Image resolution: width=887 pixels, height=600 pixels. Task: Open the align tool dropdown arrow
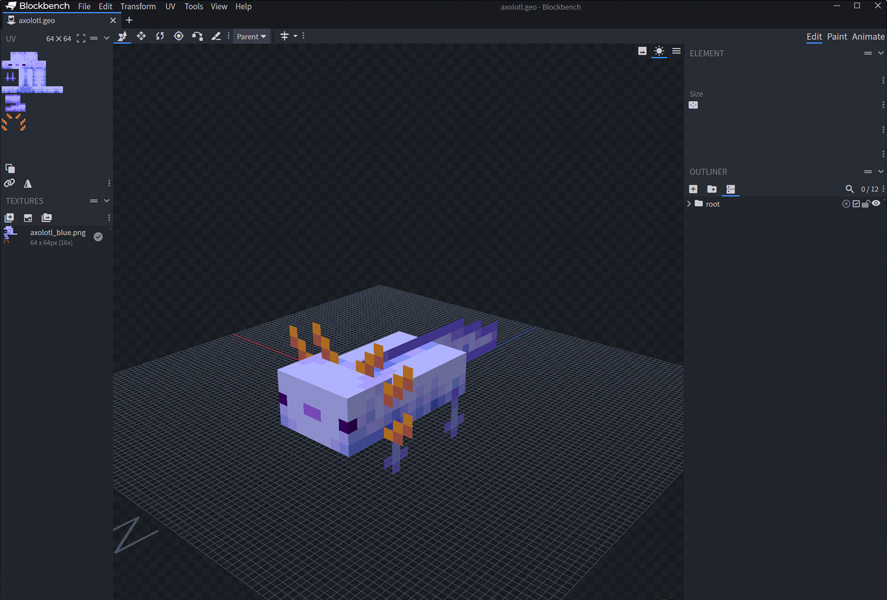point(295,36)
